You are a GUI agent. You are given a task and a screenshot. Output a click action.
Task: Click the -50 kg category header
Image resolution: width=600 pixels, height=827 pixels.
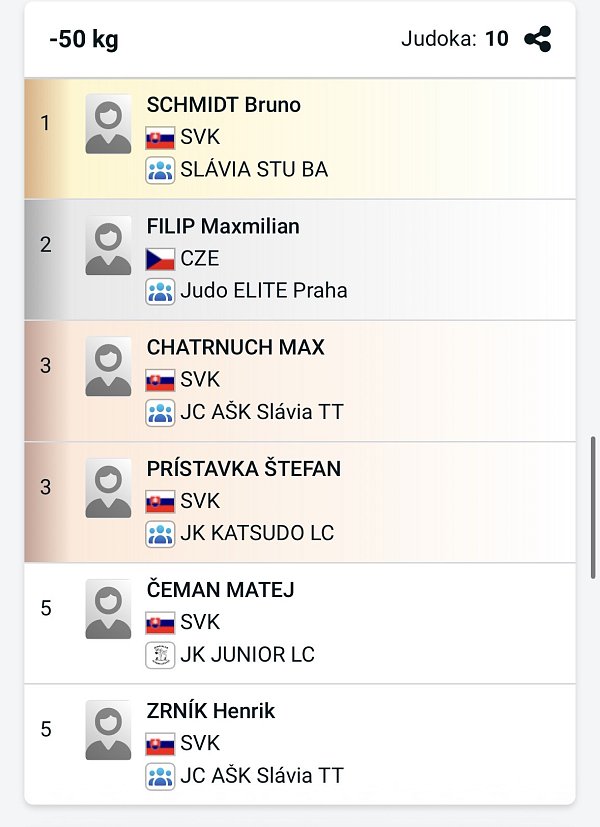(83, 40)
